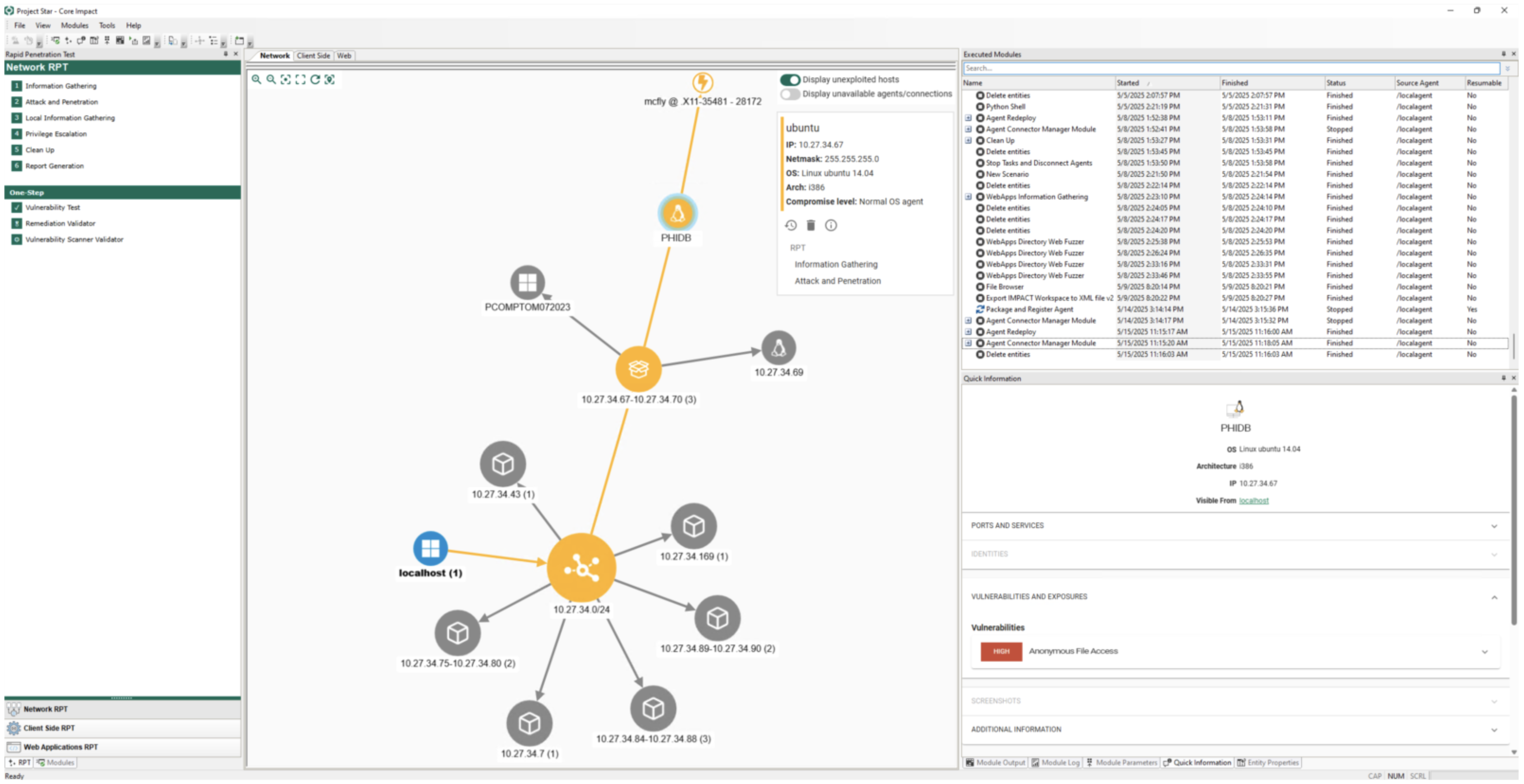Select the 10.27.34.69 Linux host node
Viewport: 1524px width, 784px height.
pos(779,348)
